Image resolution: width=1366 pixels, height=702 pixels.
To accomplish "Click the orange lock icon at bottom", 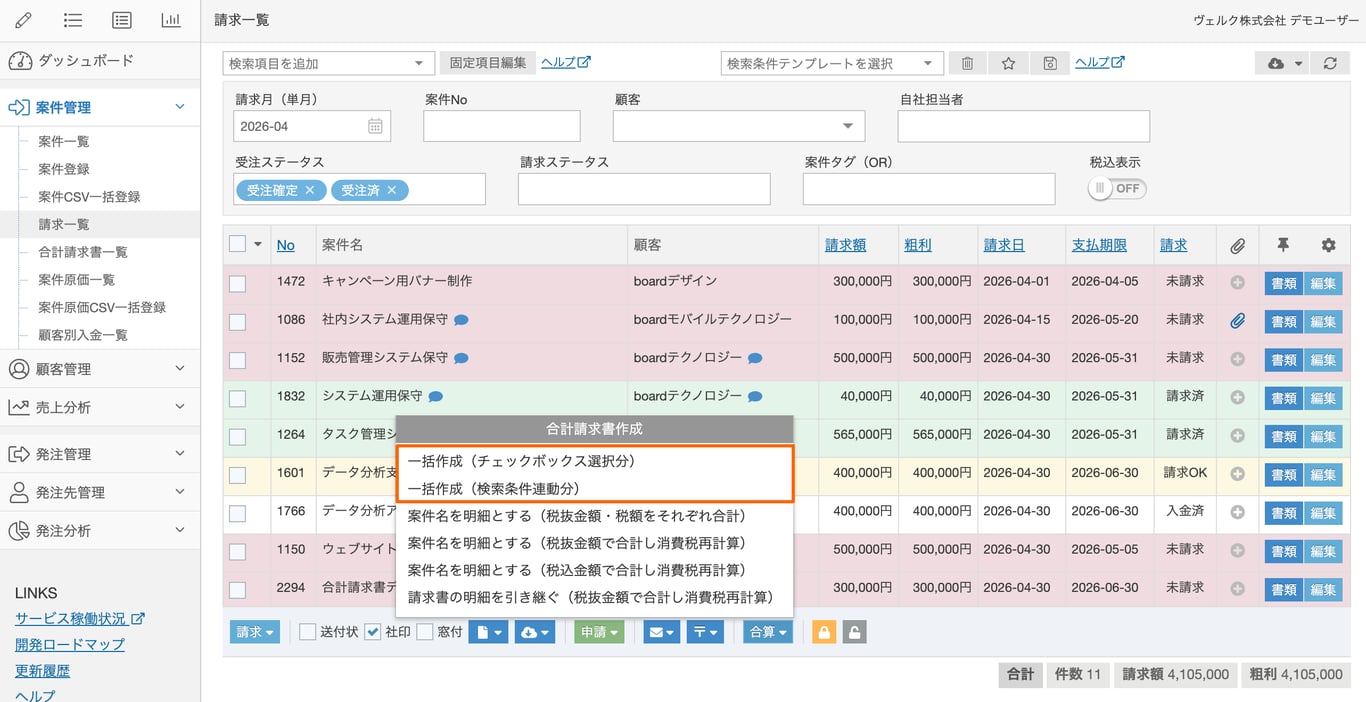I will point(823,631).
